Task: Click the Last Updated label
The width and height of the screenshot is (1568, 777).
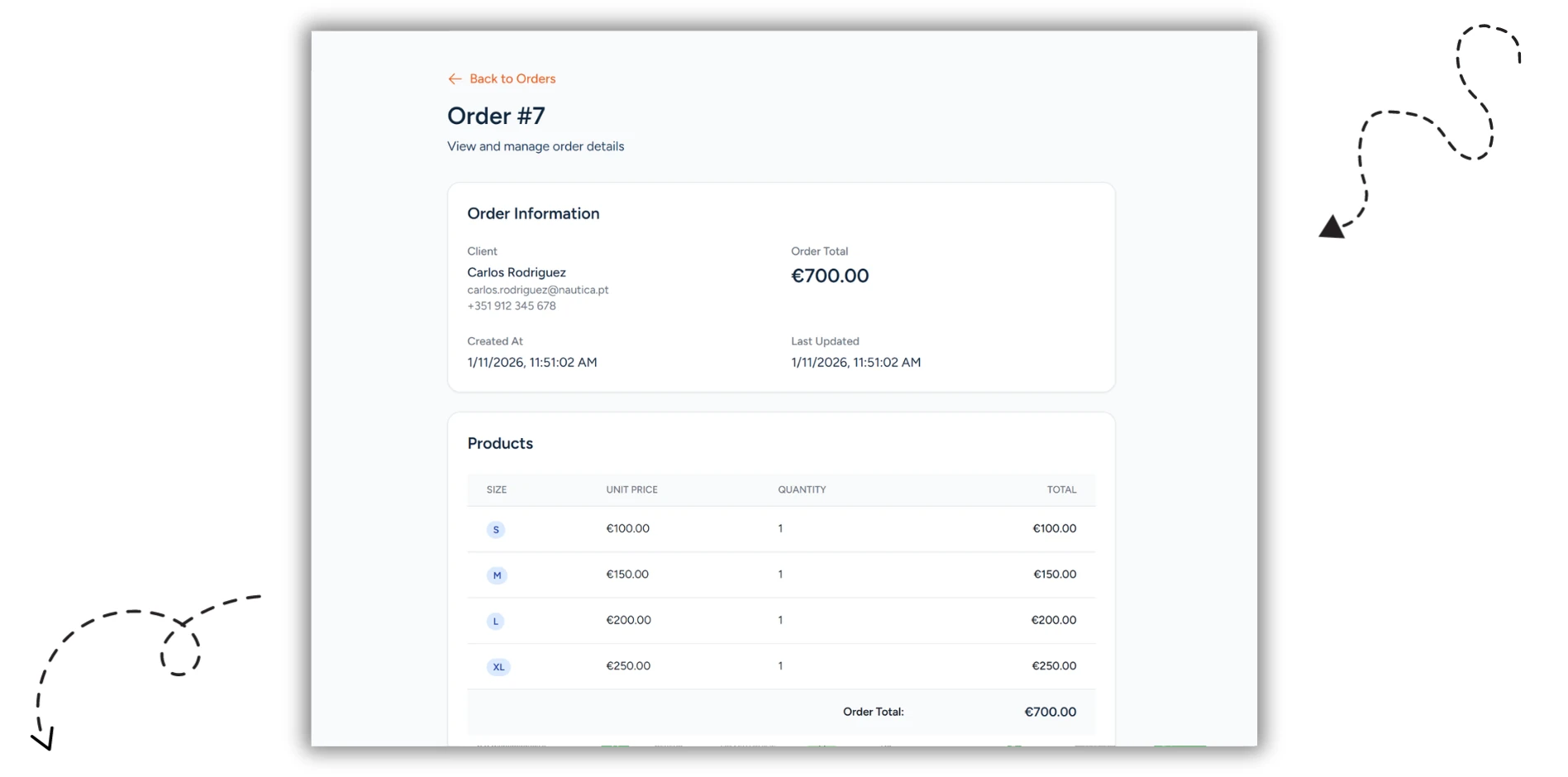Action: (825, 341)
